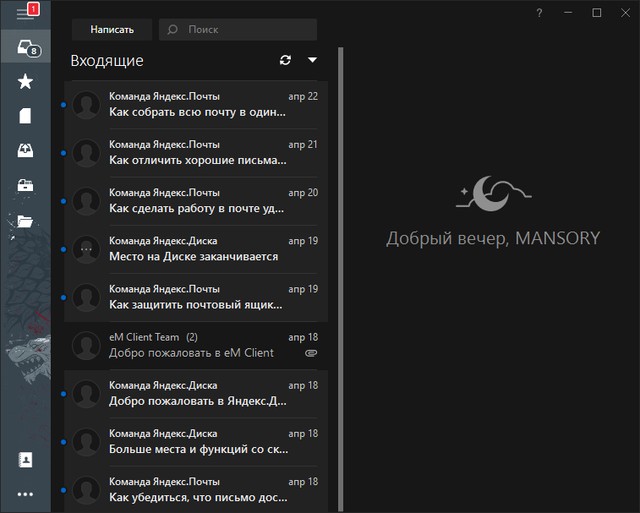The width and height of the screenshot is (640, 513).
Task: Open the hamburger menu with notification badge
Action: coord(25,13)
